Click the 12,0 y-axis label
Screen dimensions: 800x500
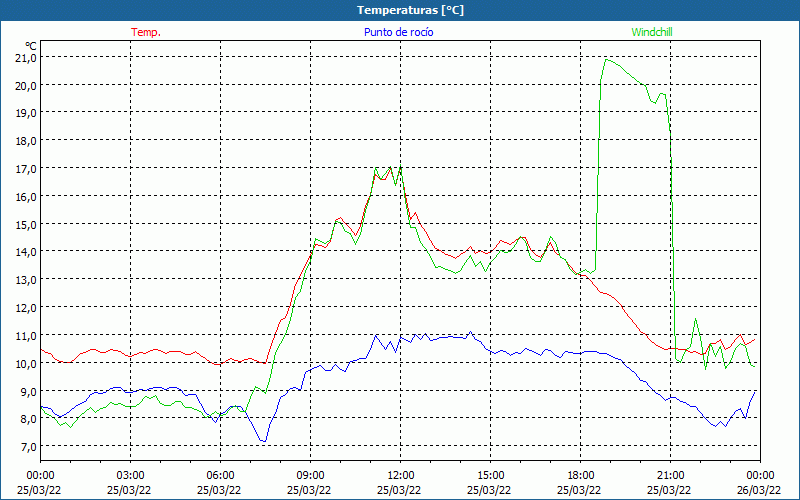tap(26, 308)
